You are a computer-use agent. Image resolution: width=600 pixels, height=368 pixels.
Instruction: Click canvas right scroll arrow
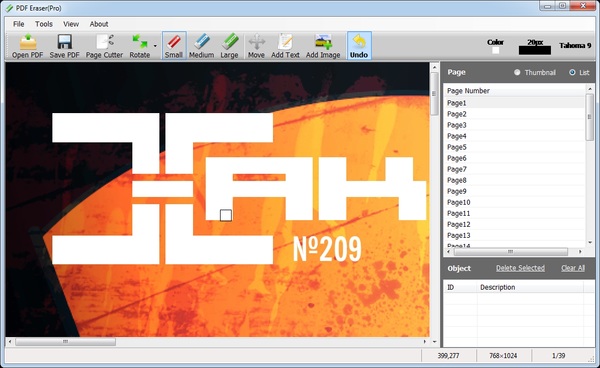[424, 342]
